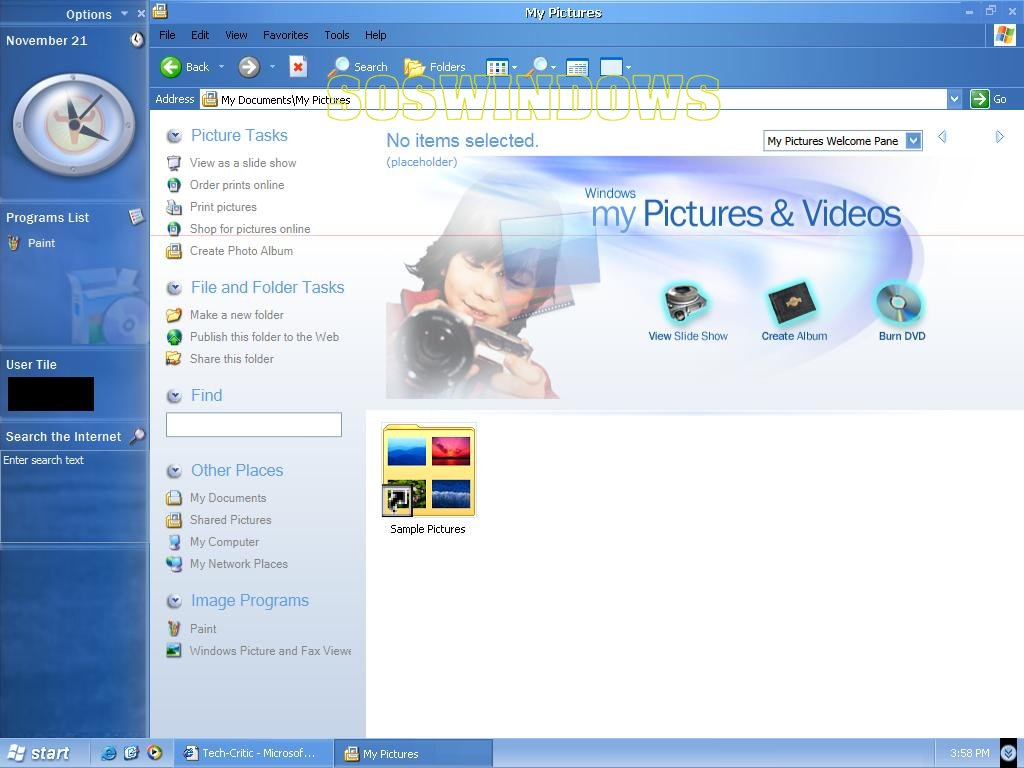1024x768 pixels.
Task: Open the Help menu
Action: [376, 35]
